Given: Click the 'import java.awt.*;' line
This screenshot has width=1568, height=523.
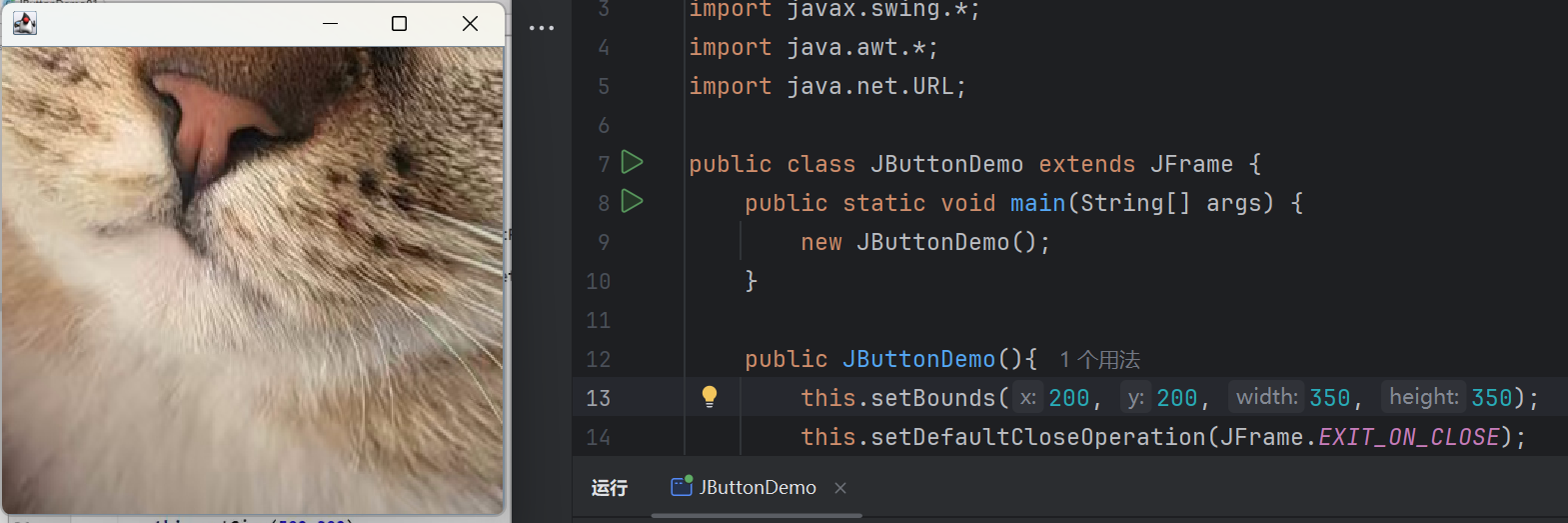Looking at the screenshot, I should coord(813,47).
